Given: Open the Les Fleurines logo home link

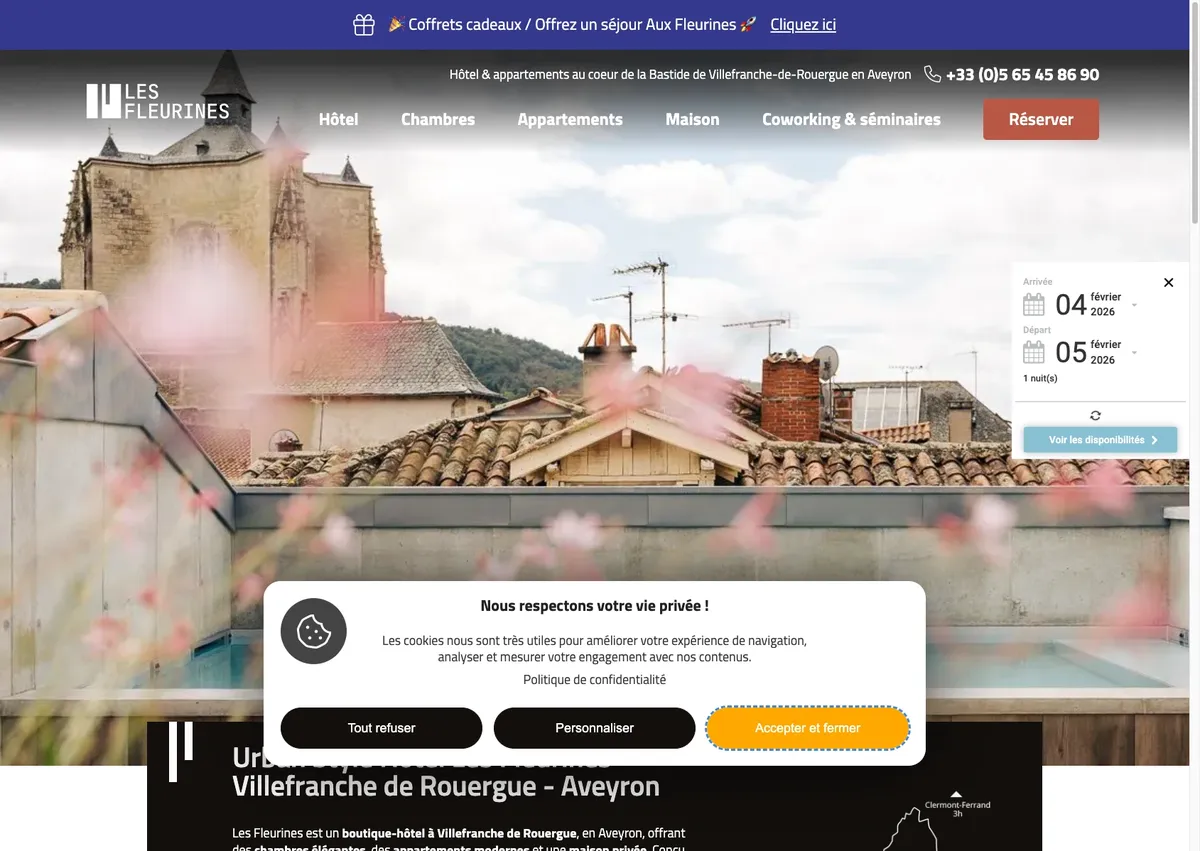Looking at the screenshot, I should click(x=157, y=101).
